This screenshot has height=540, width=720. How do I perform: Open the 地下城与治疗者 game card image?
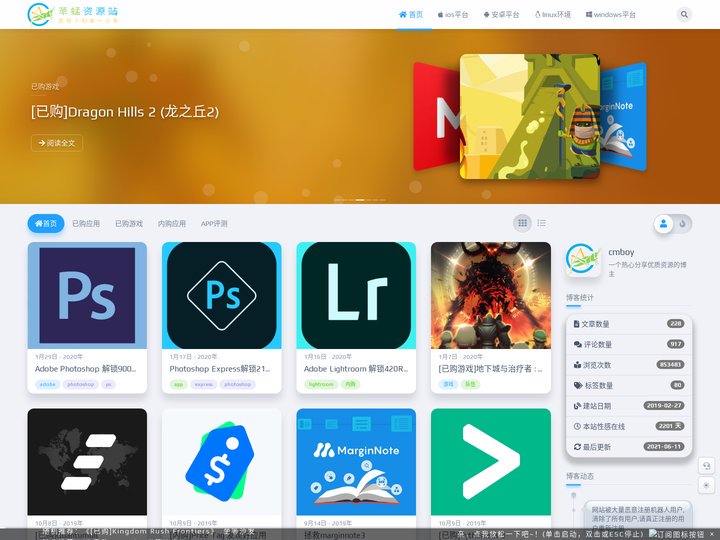[x=491, y=295]
